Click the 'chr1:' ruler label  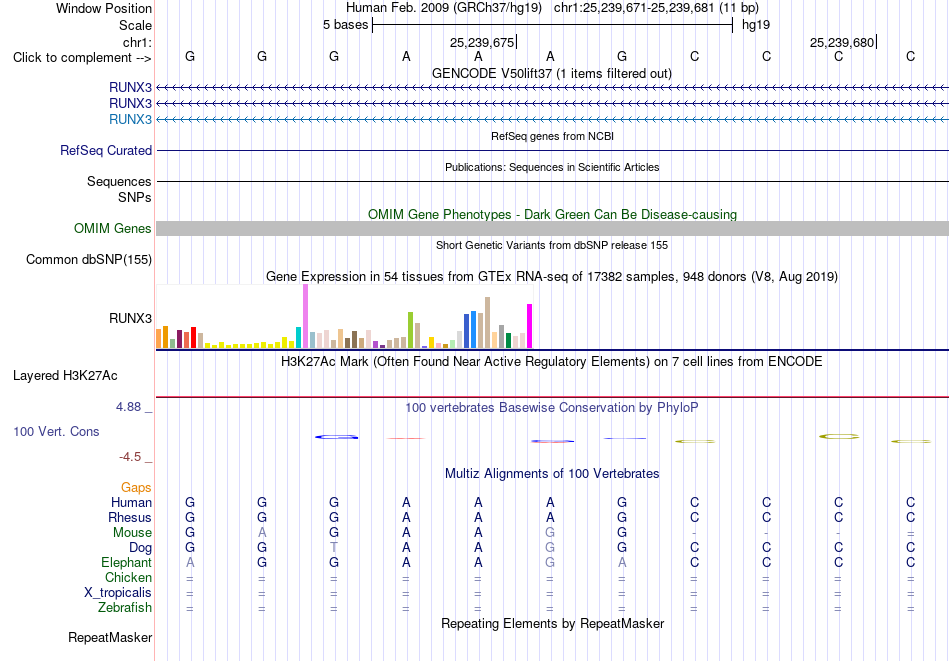(138, 42)
